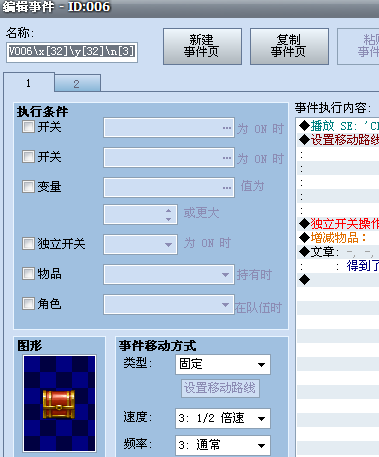The width and height of the screenshot is (379, 457).
Task: Select the 独立开关操作 command line
Action: pyautogui.click(x=338, y=224)
